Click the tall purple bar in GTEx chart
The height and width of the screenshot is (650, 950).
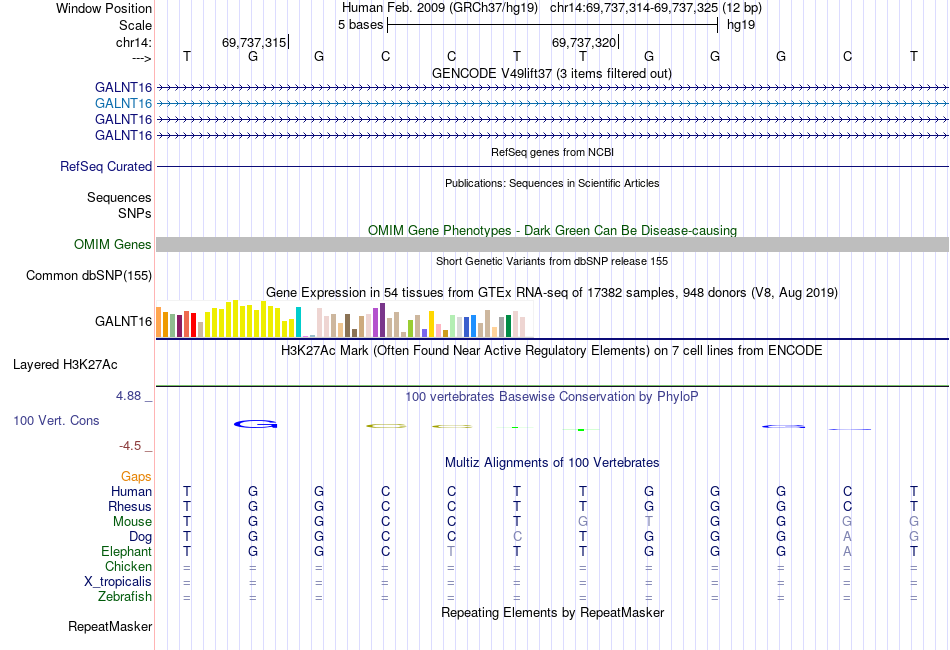(382, 320)
